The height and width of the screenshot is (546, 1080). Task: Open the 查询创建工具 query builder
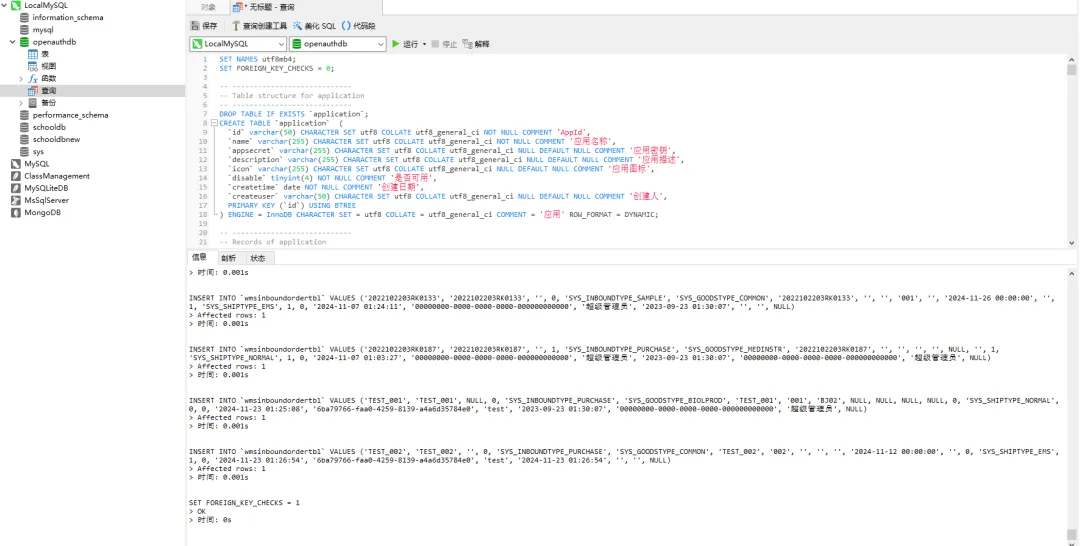coord(259,26)
